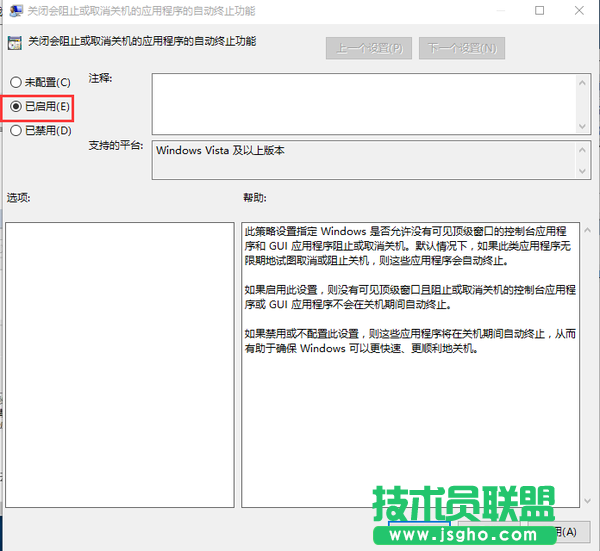Maximize the policy settings window
The image size is (600, 551).
coord(540,10)
